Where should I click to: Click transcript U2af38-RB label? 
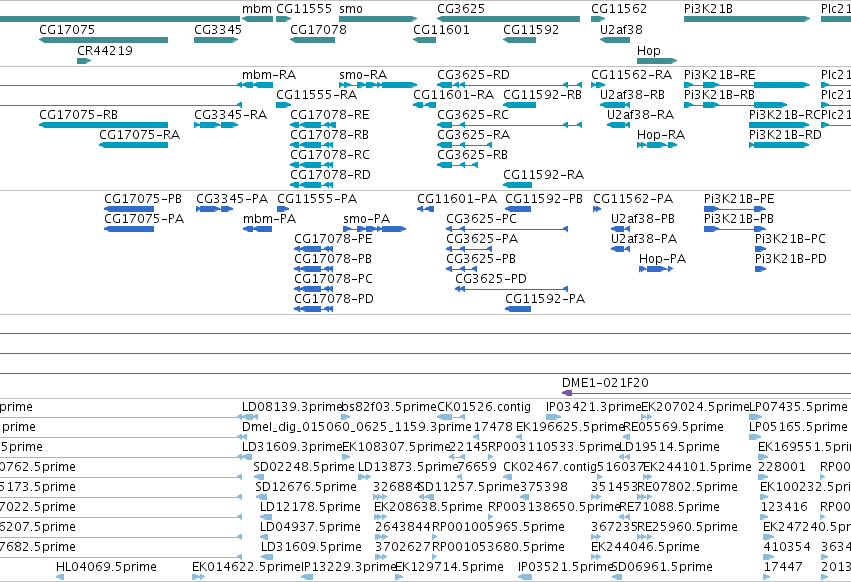click(x=632, y=95)
